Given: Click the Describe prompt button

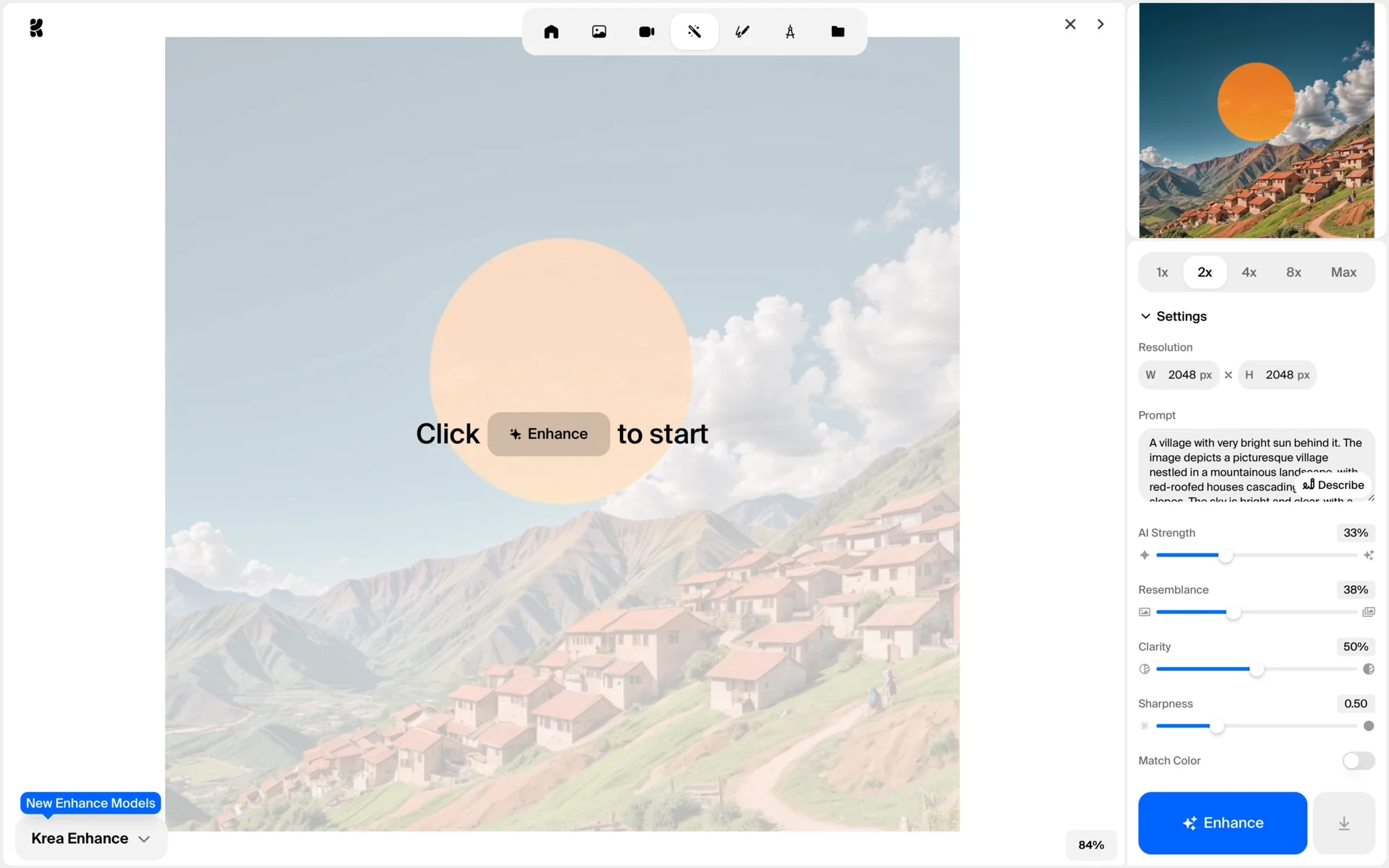Looking at the screenshot, I should [x=1333, y=485].
